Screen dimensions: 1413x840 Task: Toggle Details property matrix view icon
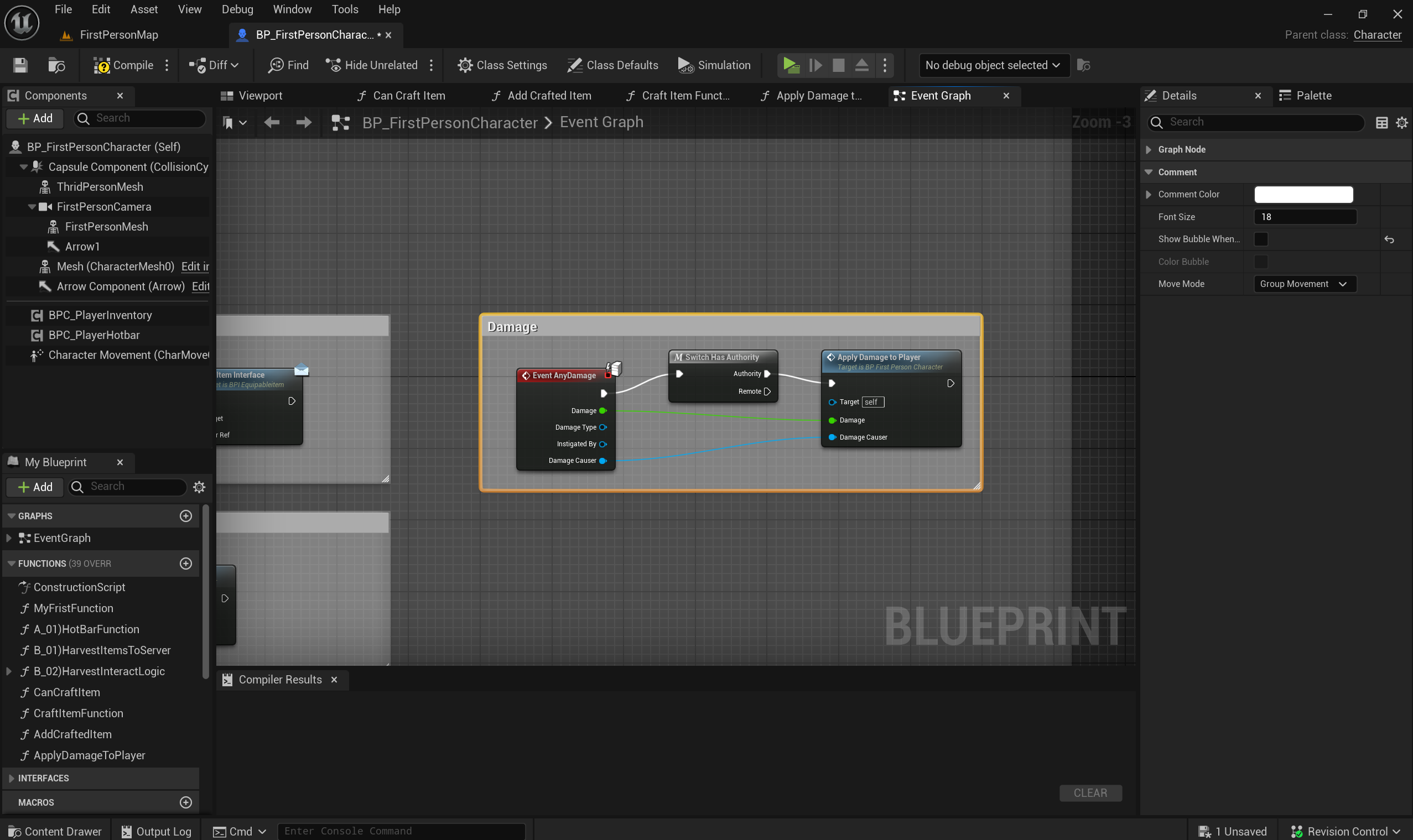click(1381, 122)
